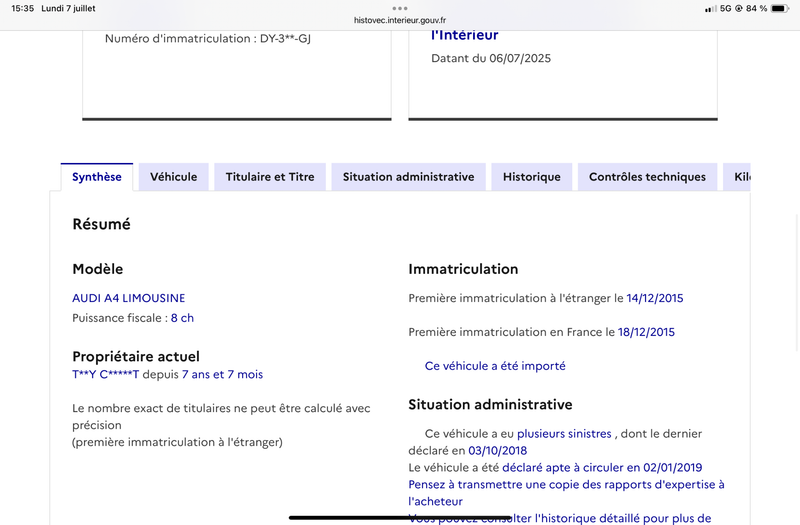The width and height of the screenshot is (800, 525).
Task: Select the Situation administrative tab
Action: [x=408, y=177]
